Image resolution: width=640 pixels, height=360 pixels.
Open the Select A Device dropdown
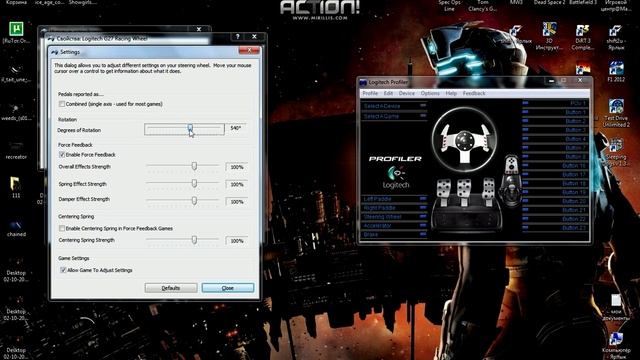point(394,106)
